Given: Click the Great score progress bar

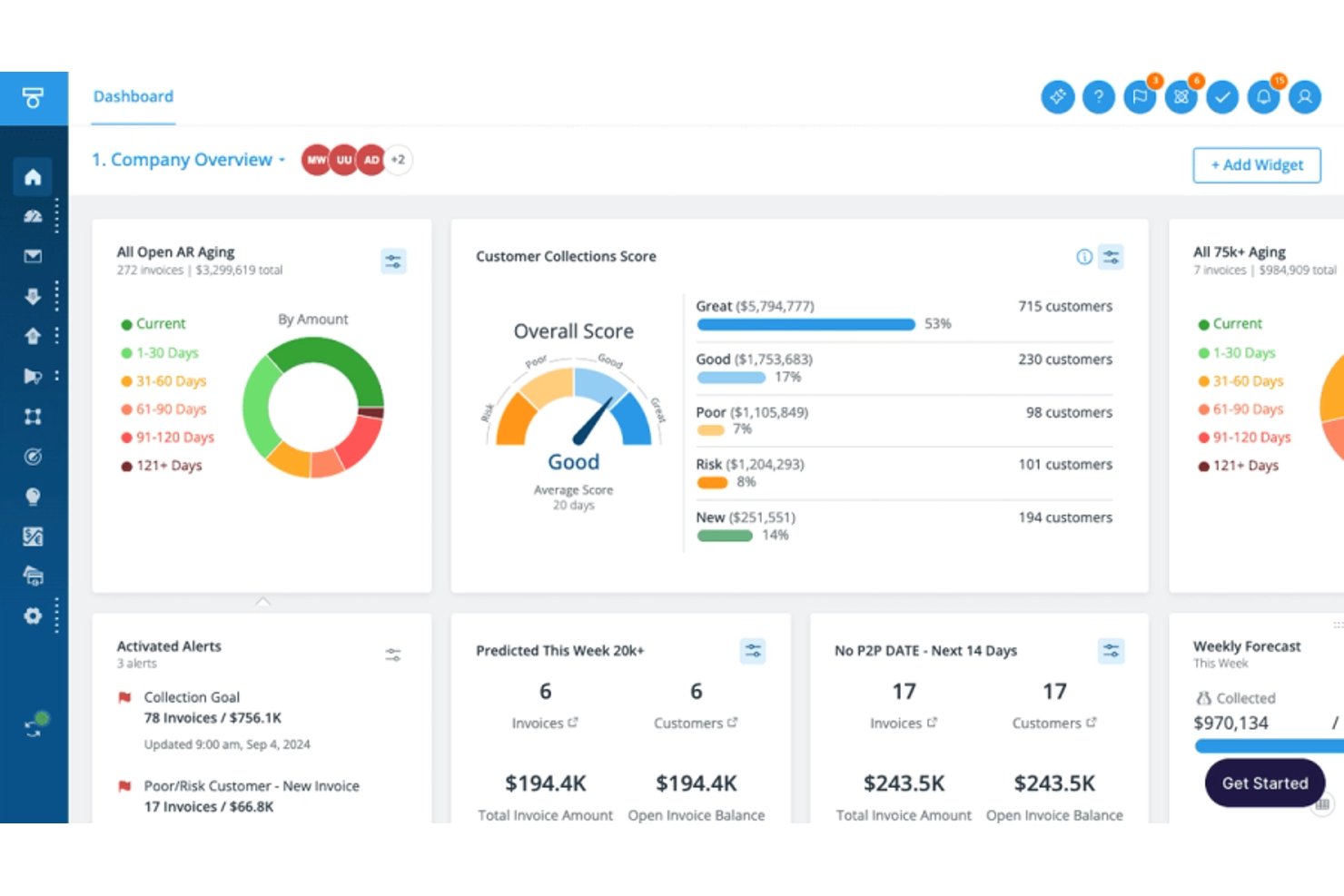Looking at the screenshot, I should (x=805, y=324).
